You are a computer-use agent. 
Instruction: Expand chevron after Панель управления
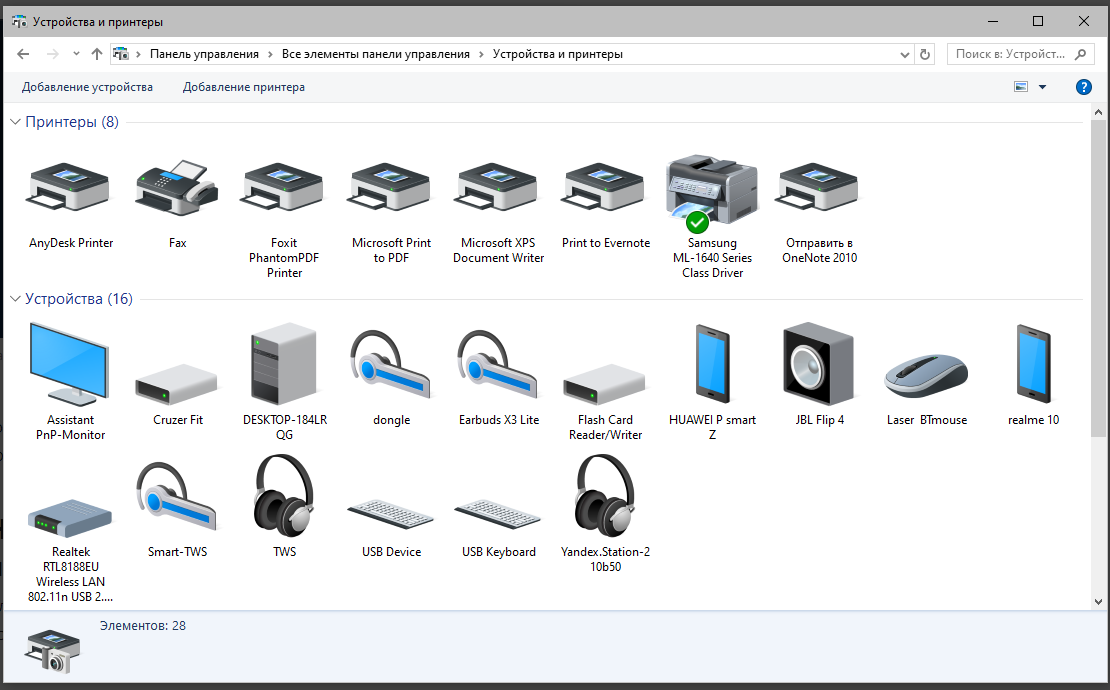point(270,54)
